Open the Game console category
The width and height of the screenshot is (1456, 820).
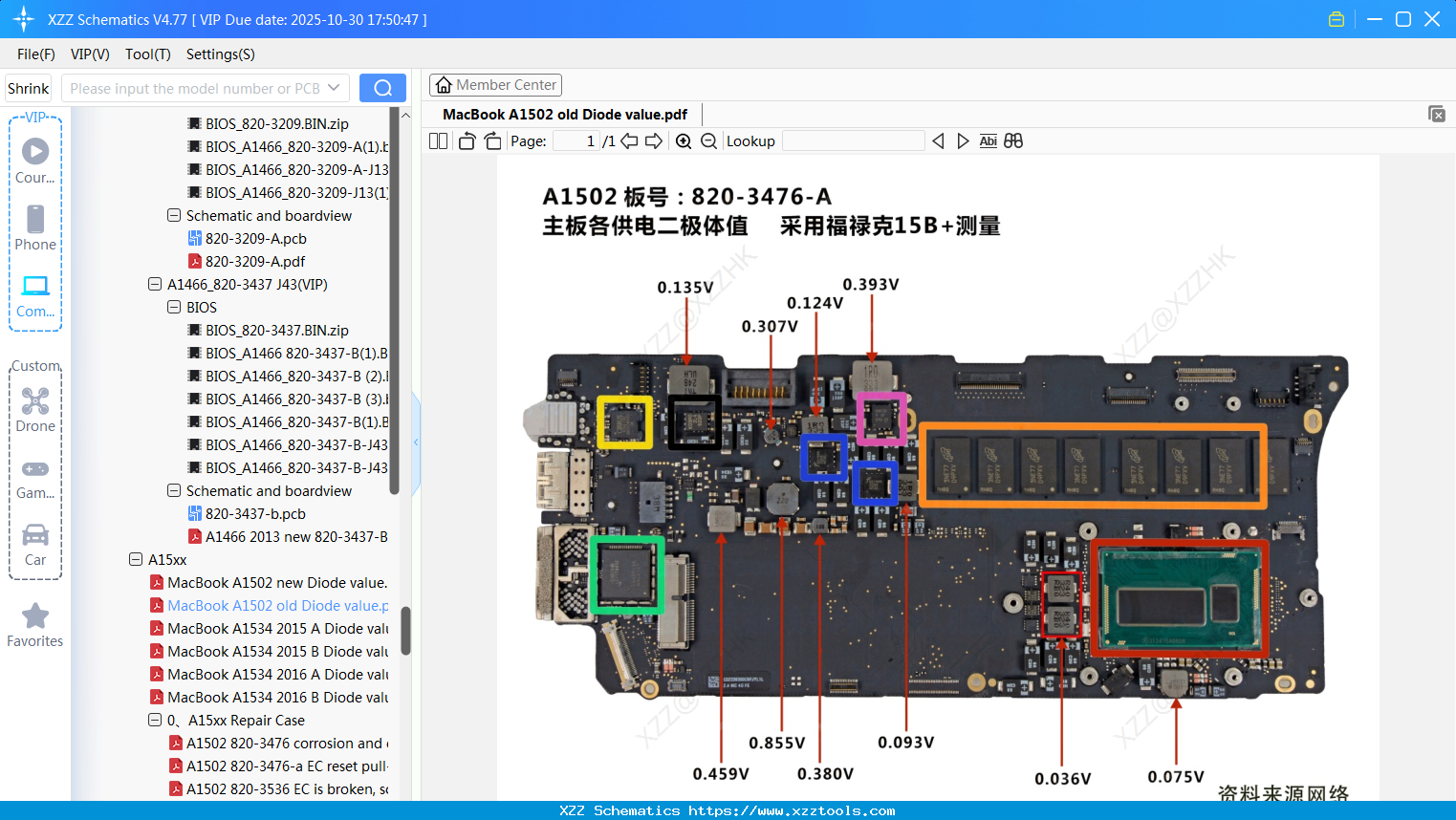(35, 478)
